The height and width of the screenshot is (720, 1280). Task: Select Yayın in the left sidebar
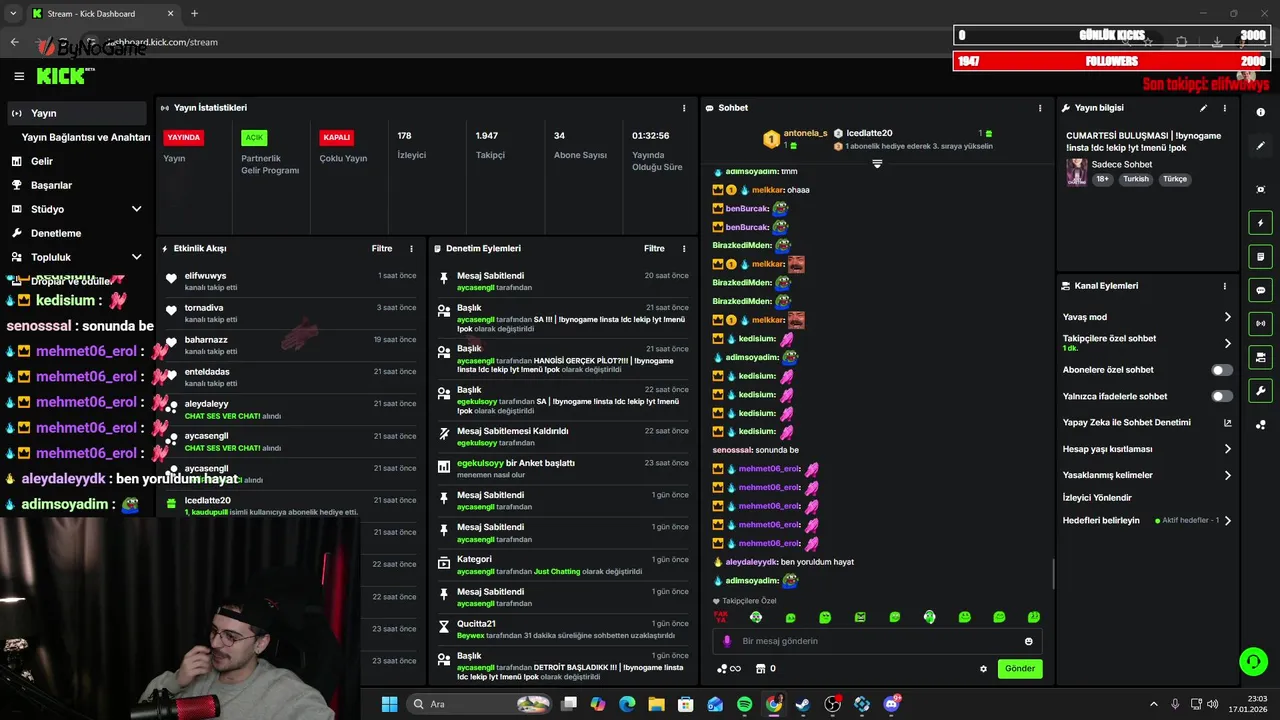[76, 113]
